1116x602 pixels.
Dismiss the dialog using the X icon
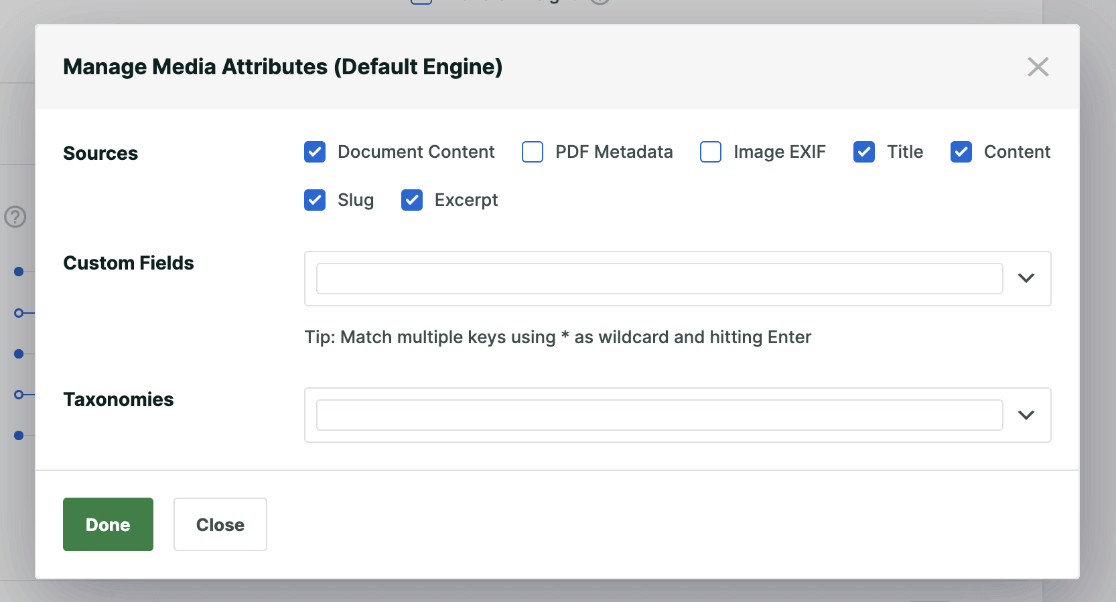tap(1038, 67)
